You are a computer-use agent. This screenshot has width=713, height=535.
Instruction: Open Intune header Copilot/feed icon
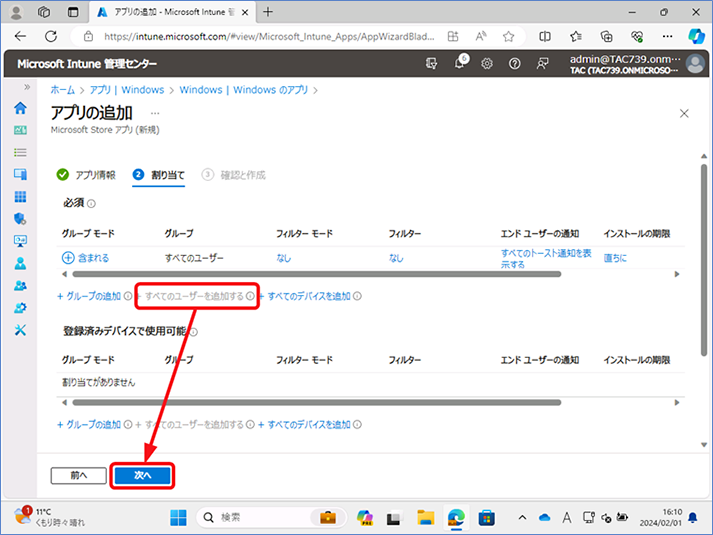pos(431,64)
